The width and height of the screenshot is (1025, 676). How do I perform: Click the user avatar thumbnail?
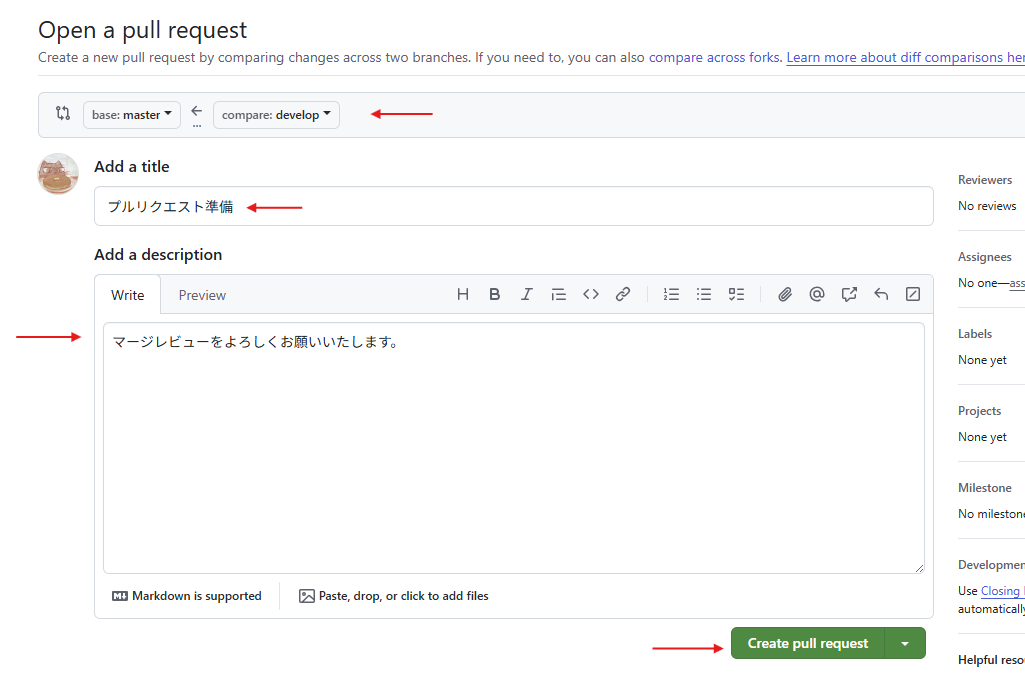point(58,174)
